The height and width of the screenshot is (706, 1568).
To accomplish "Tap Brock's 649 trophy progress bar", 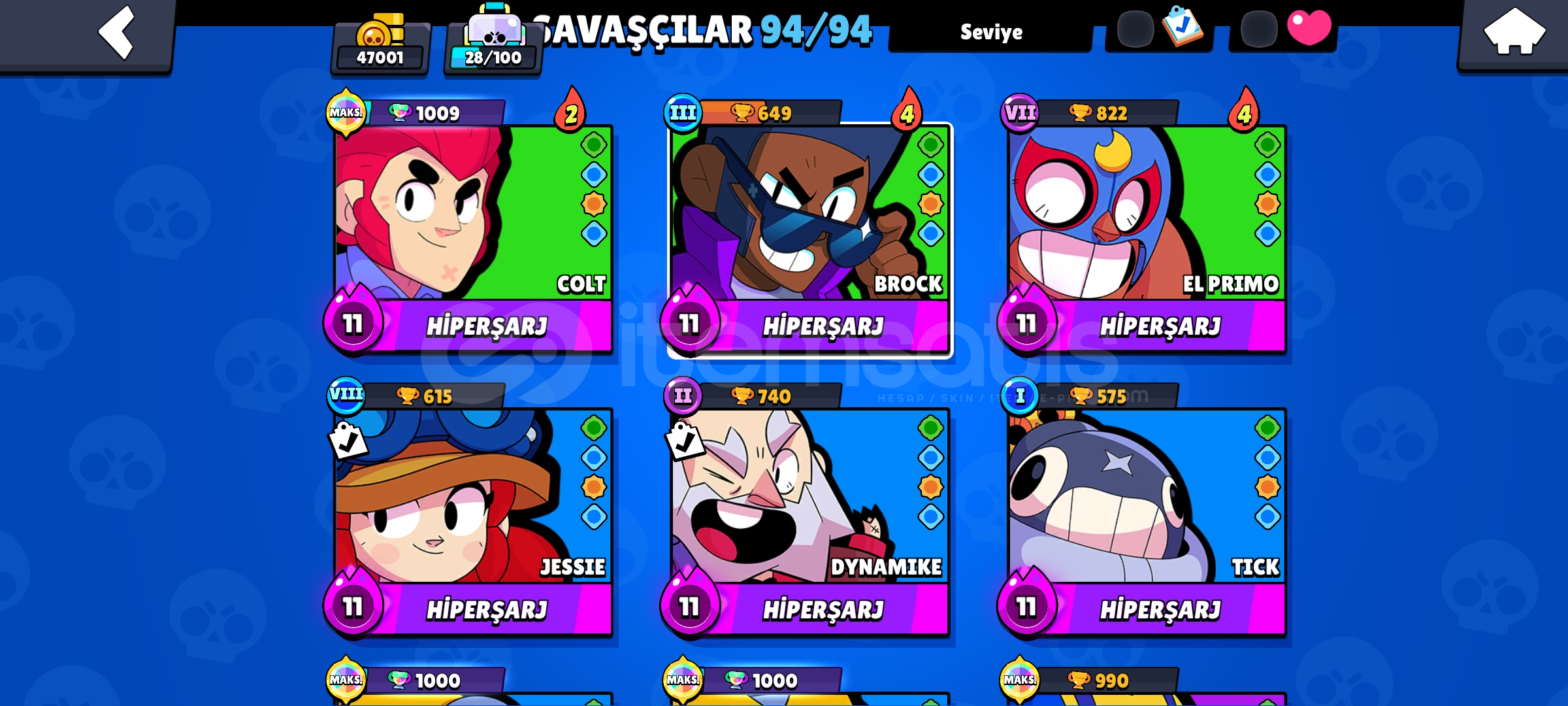I will 771,113.
